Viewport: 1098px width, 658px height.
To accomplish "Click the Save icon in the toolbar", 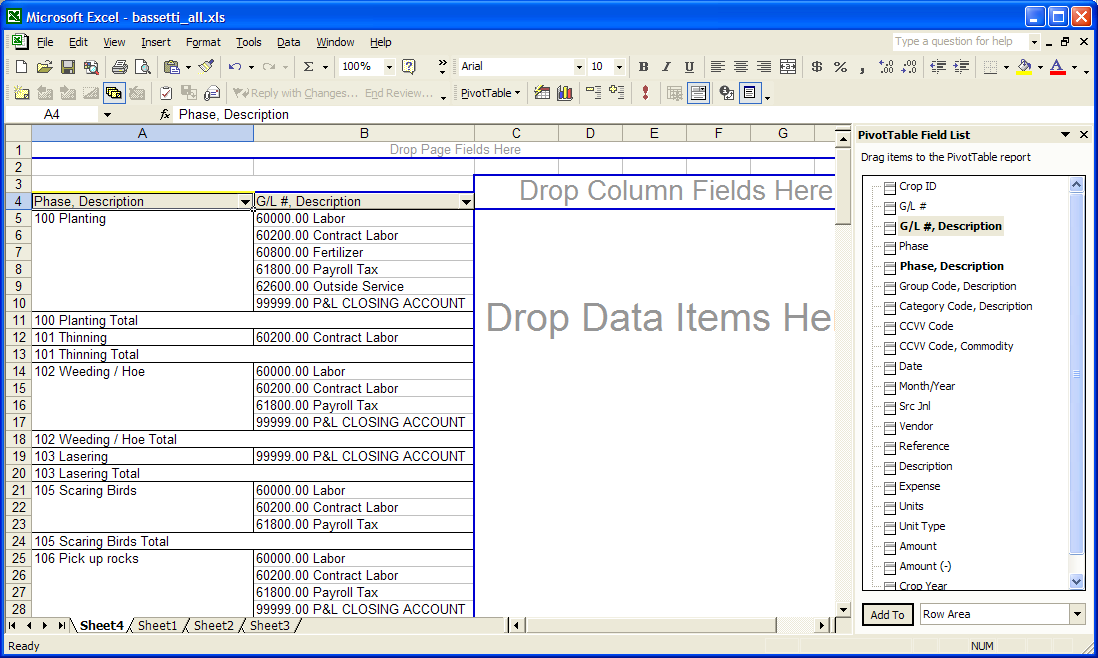I will (x=68, y=67).
